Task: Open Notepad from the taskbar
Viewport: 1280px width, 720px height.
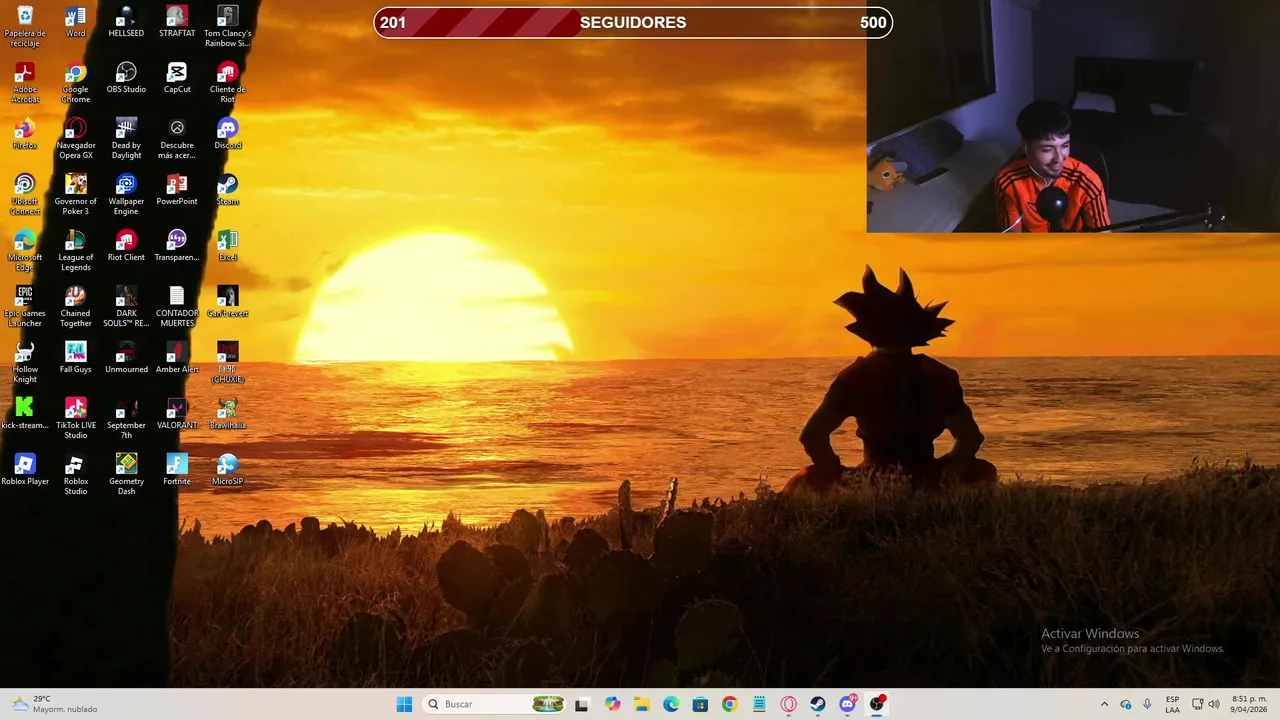Action: [x=759, y=704]
